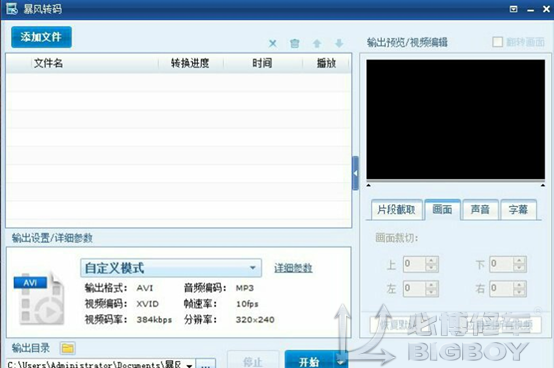Open the 自定义模式 dropdown

click(x=171, y=268)
